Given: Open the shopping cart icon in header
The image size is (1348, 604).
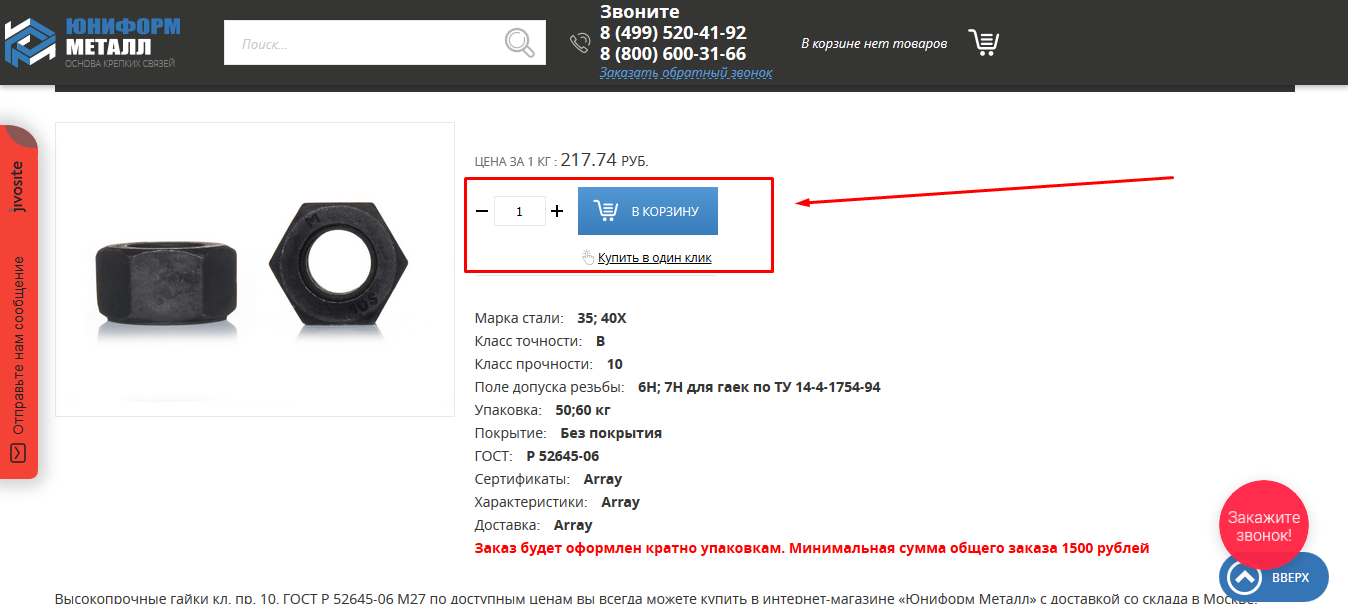Looking at the screenshot, I should tap(984, 42).
